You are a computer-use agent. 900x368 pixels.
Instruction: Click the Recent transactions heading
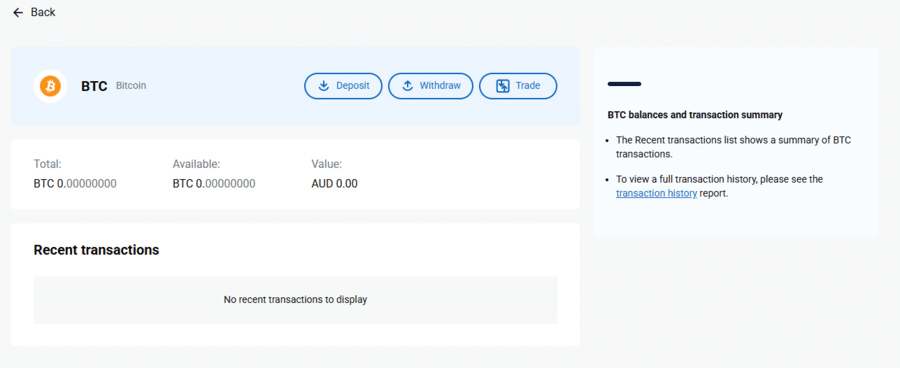pos(96,250)
